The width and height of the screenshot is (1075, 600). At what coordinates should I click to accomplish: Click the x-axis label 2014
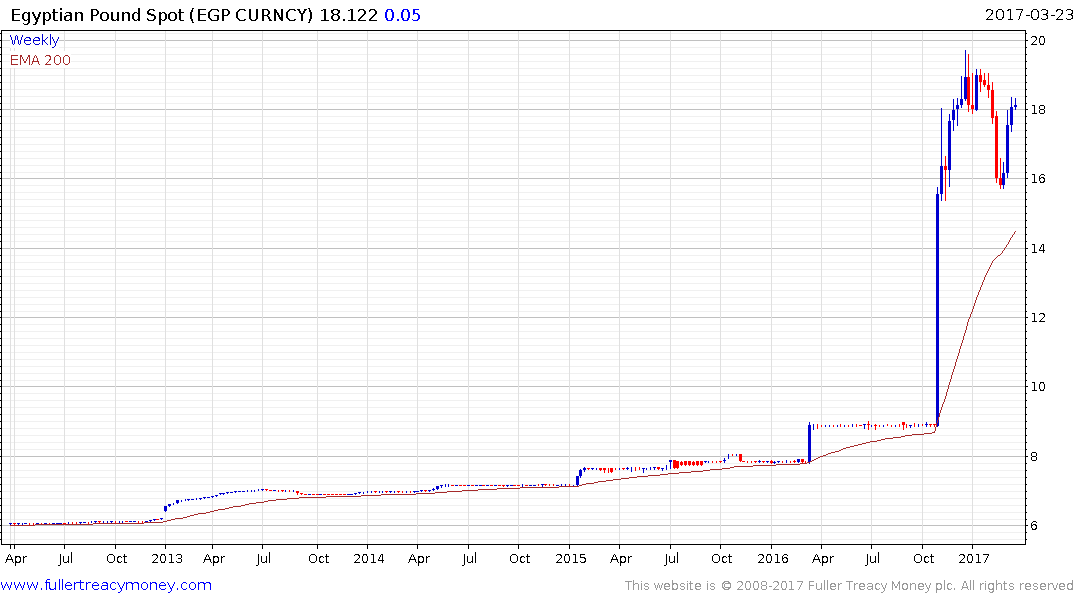[x=369, y=559]
